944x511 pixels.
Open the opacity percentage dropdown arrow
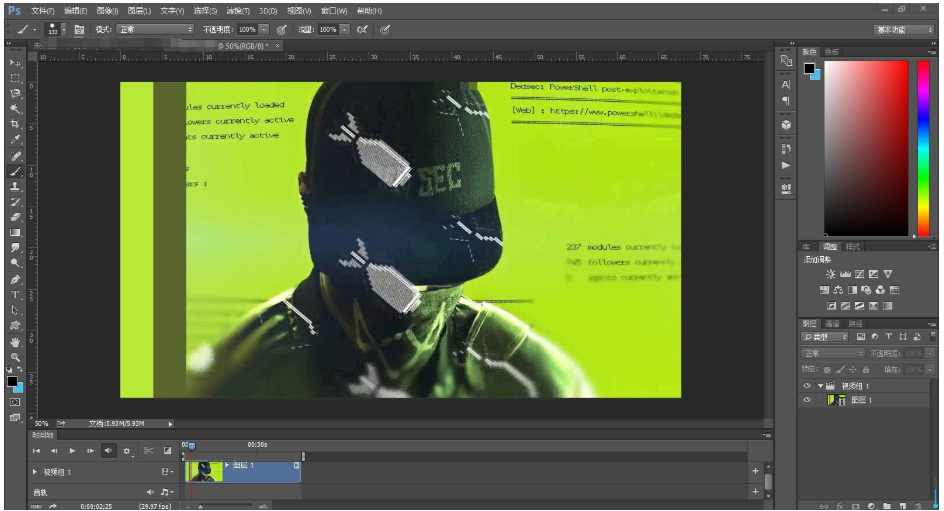point(264,30)
